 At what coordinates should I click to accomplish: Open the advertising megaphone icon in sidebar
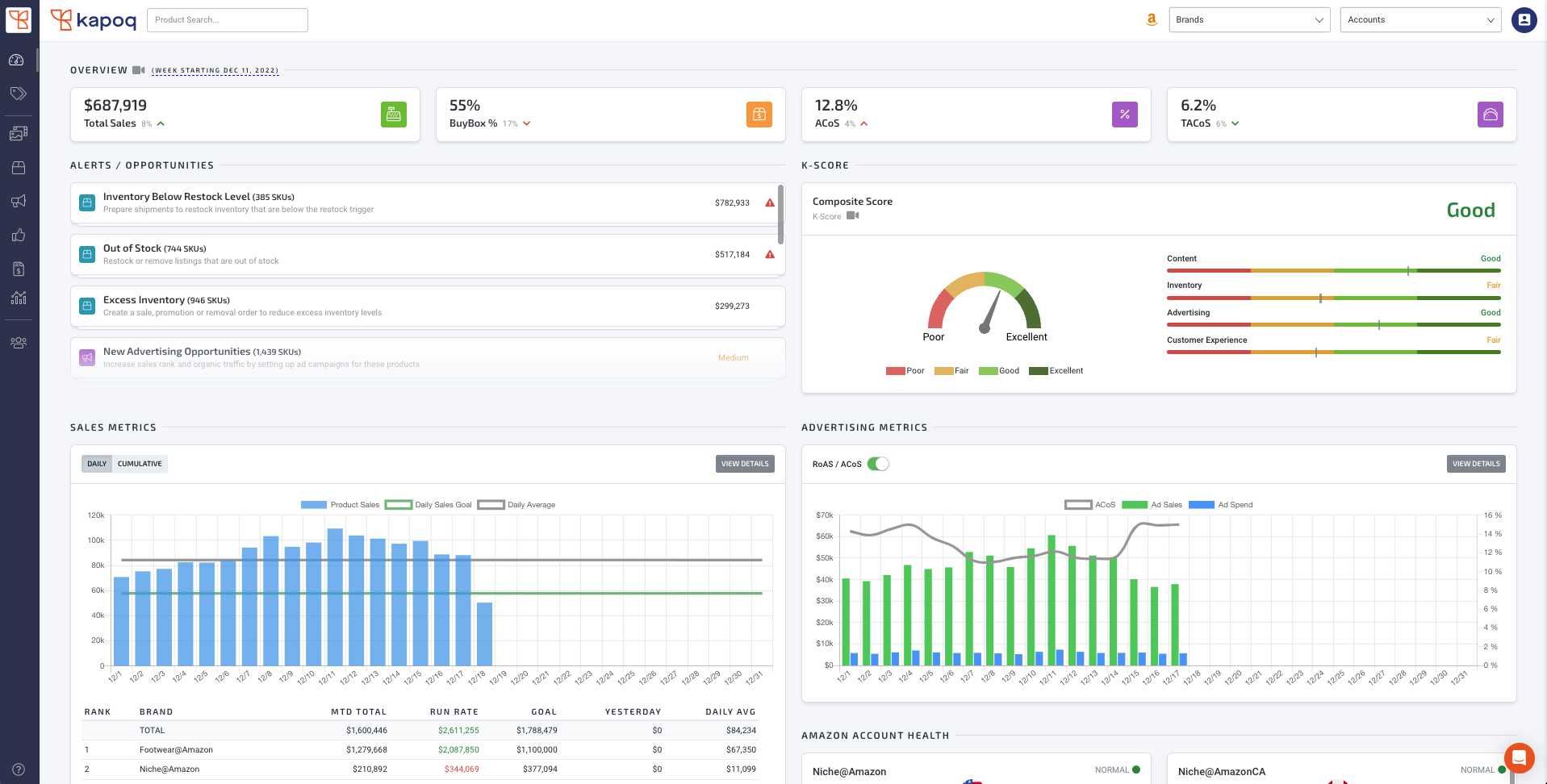point(18,202)
